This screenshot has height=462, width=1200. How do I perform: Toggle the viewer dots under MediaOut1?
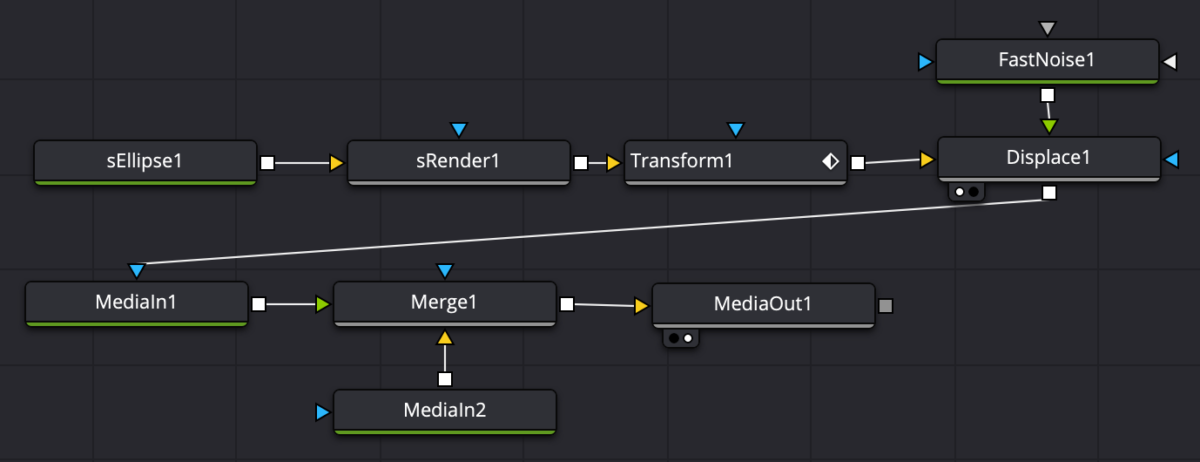681,338
